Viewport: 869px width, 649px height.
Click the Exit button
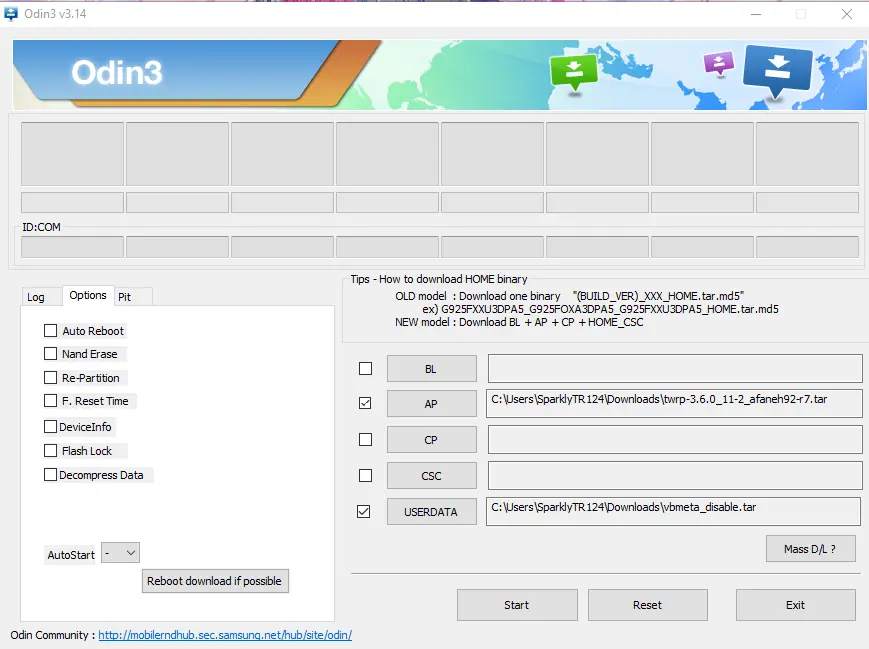point(795,605)
